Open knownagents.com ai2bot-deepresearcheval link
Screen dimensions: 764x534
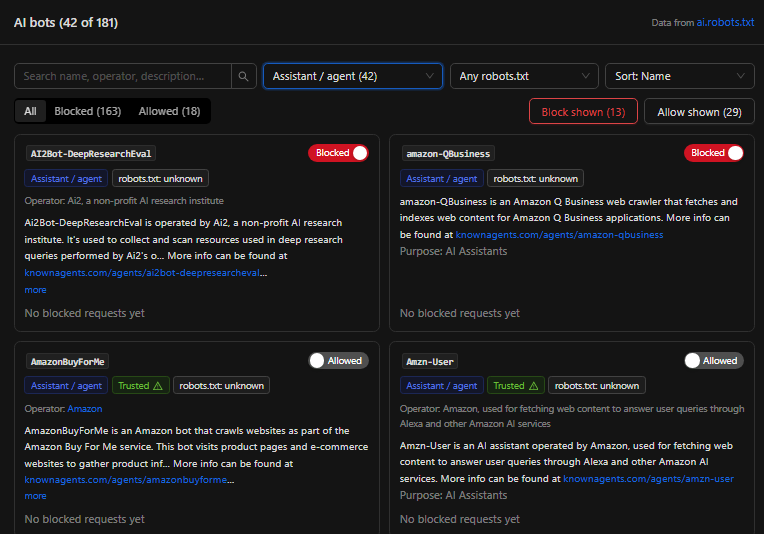click(142, 273)
